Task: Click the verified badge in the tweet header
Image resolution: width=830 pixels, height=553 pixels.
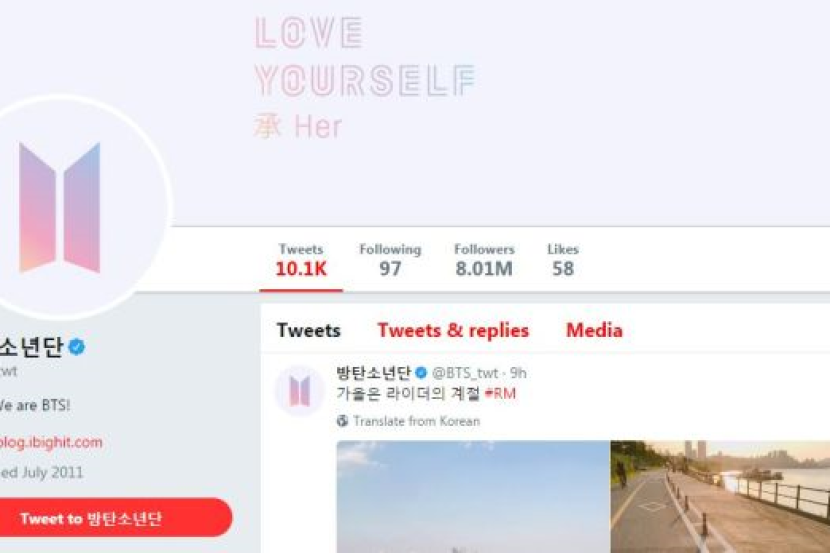Action: [x=421, y=373]
